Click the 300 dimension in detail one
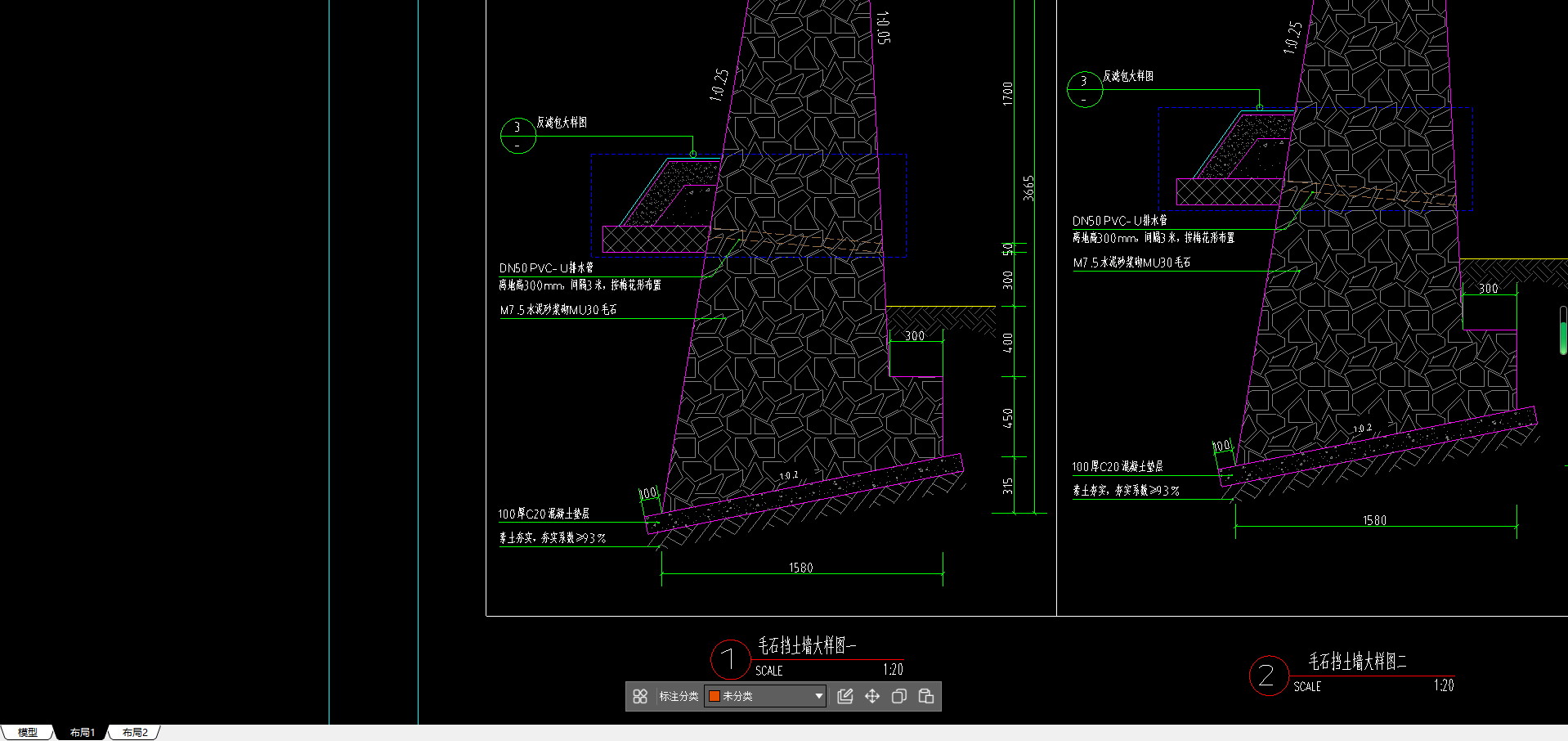 pyautogui.click(x=915, y=336)
